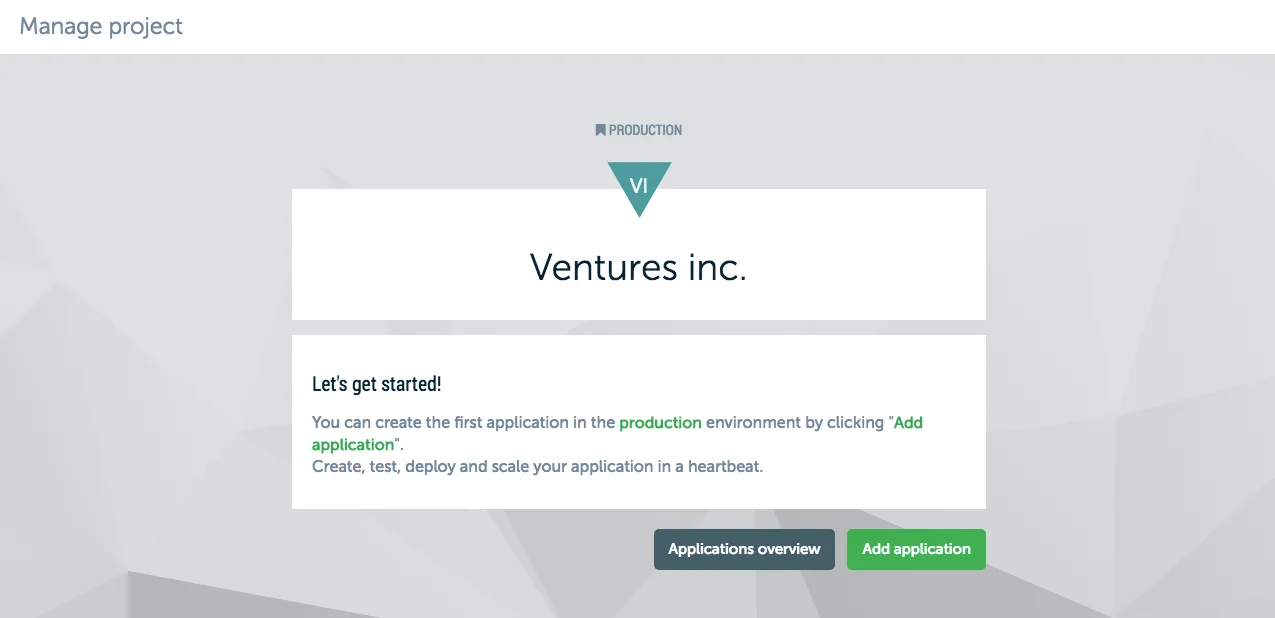The height and width of the screenshot is (618, 1275).
Task: Follow the green production environment link
Action: (660, 422)
